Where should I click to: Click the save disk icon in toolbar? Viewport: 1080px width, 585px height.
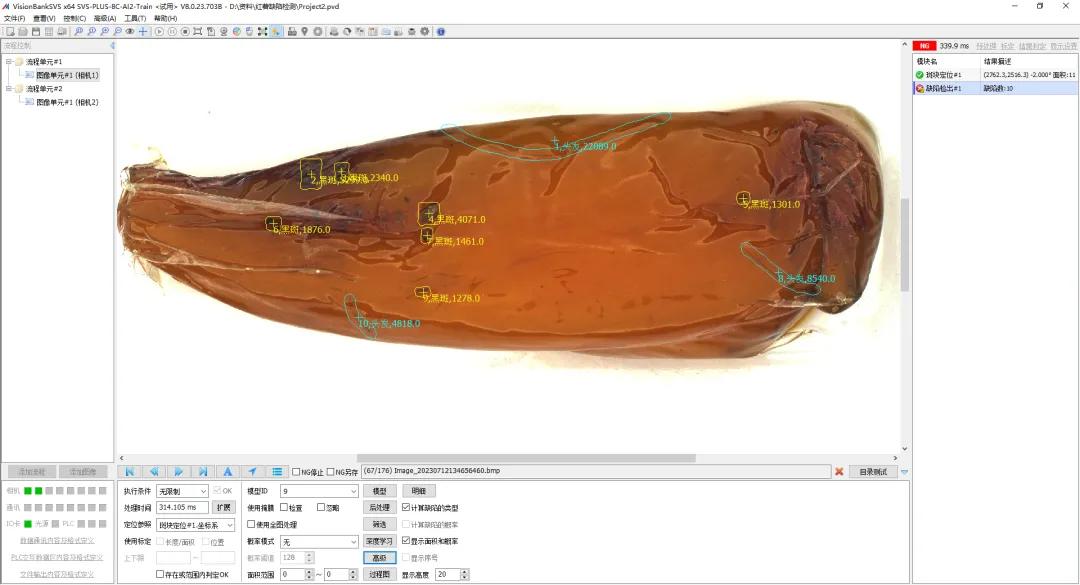click(36, 32)
